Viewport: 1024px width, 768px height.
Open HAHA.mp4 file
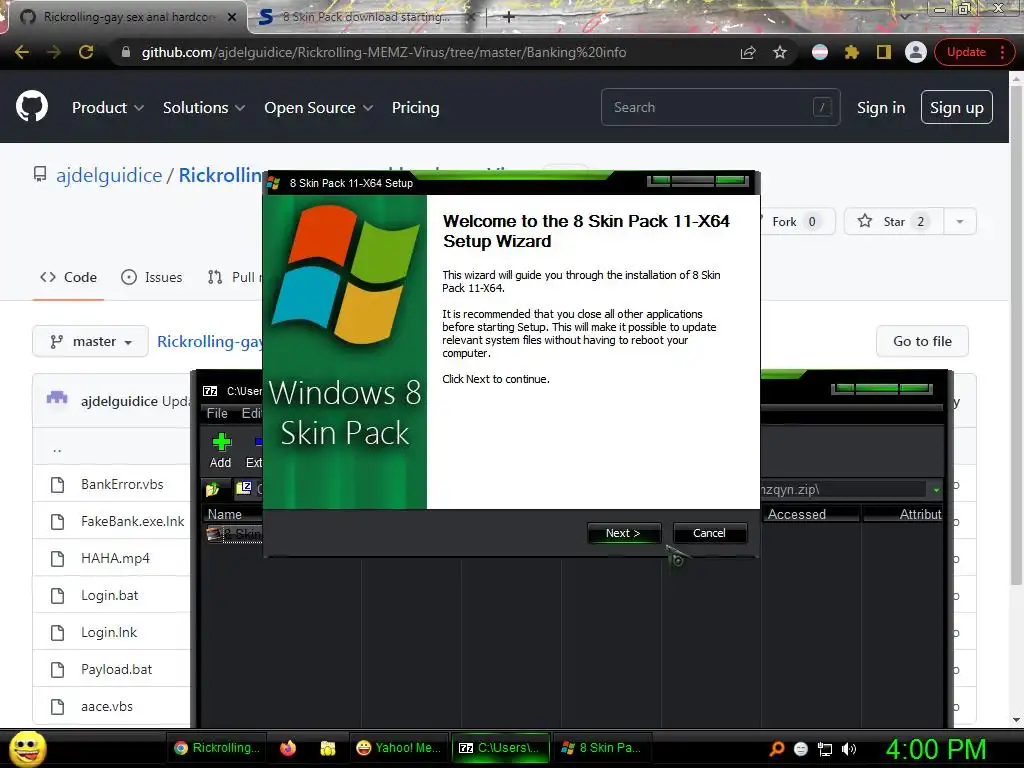click(x=116, y=558)
